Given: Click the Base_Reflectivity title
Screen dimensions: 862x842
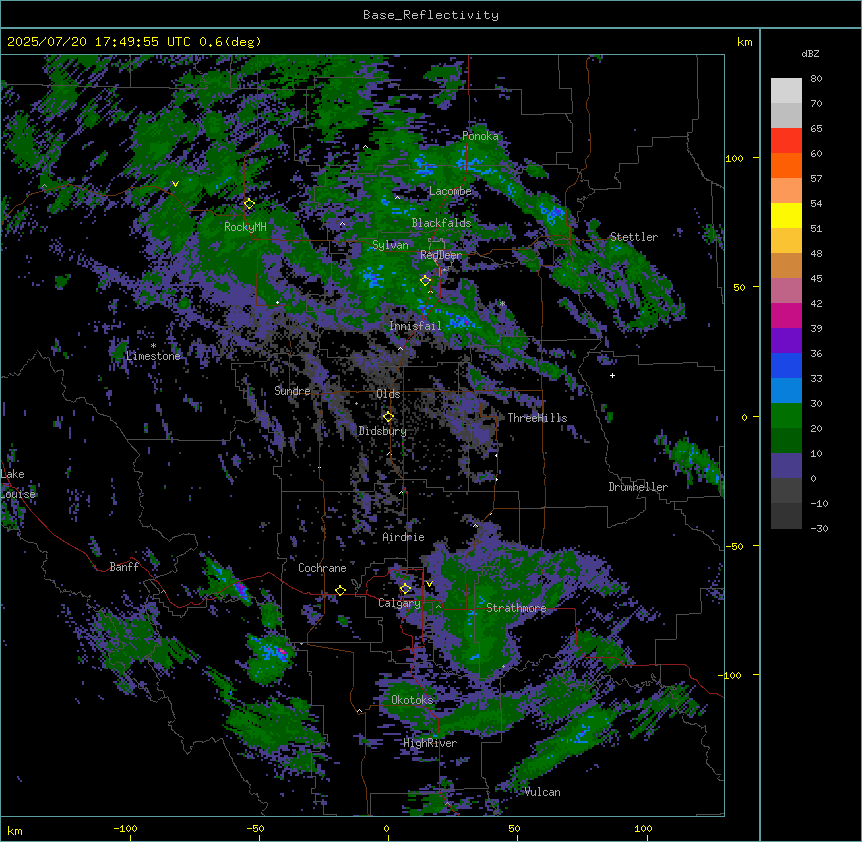Looking at the screenshot, I should tap(431, 15).
